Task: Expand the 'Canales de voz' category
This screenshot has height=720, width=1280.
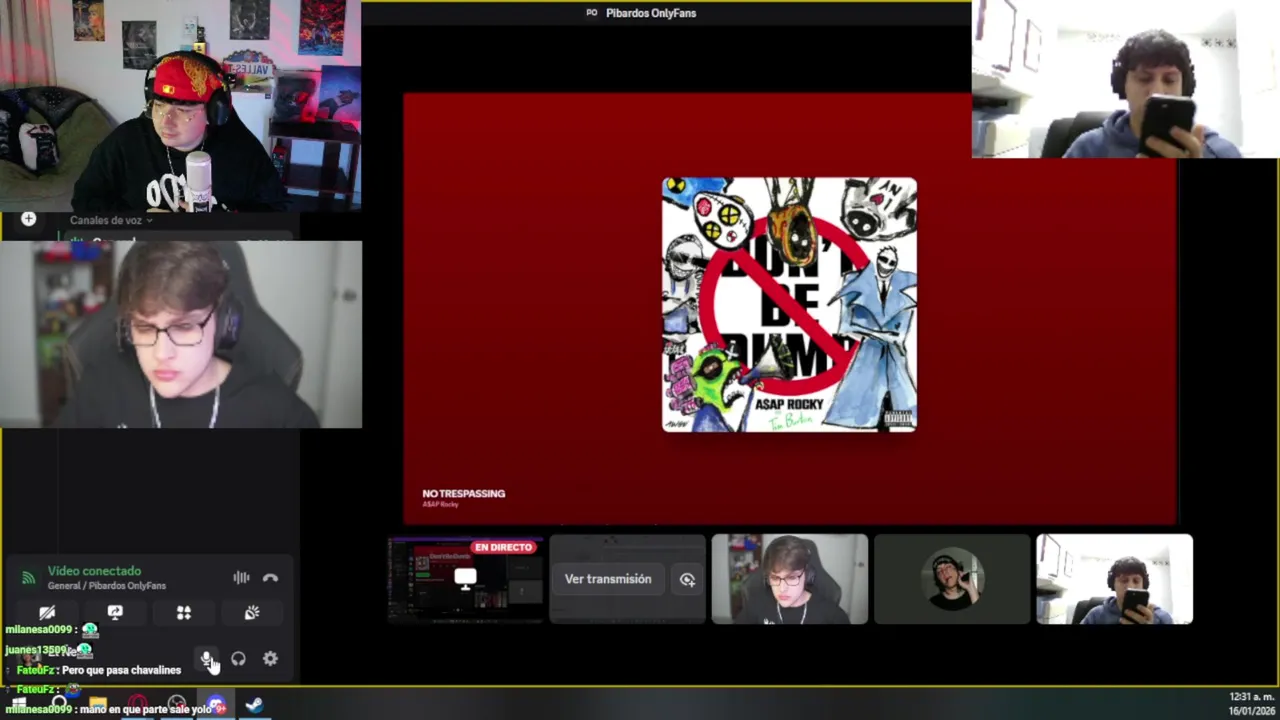Action: pyautogui.click(x=110, y=220)
